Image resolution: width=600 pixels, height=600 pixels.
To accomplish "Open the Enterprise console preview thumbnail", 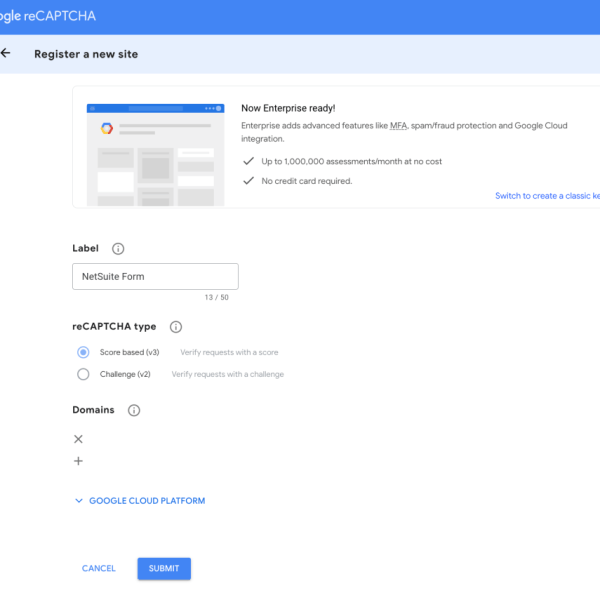I will coord(155,155).
